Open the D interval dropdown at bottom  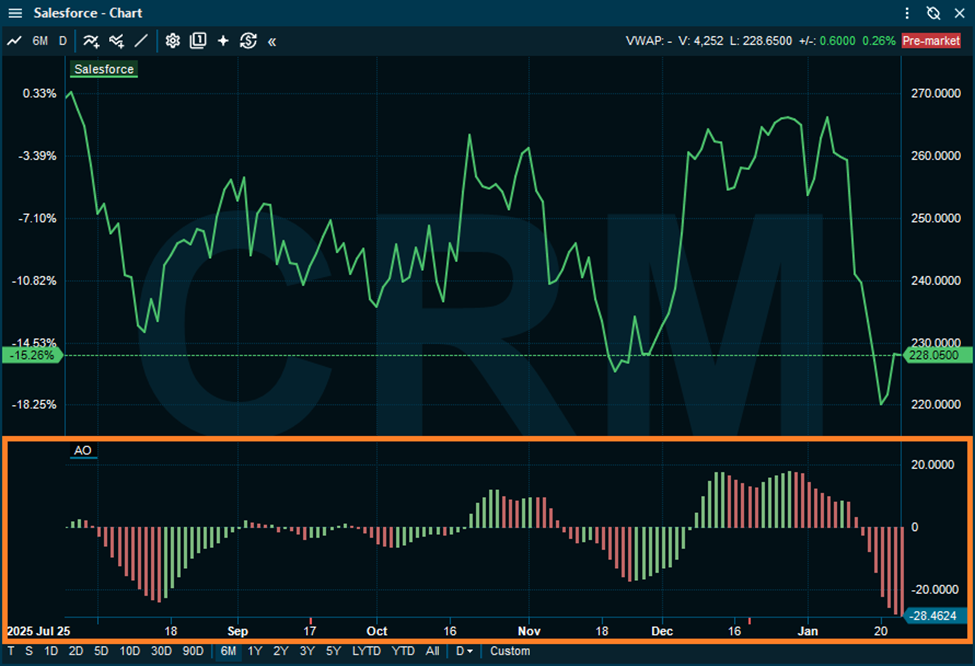pyautogui.click(x=464, y=652)
